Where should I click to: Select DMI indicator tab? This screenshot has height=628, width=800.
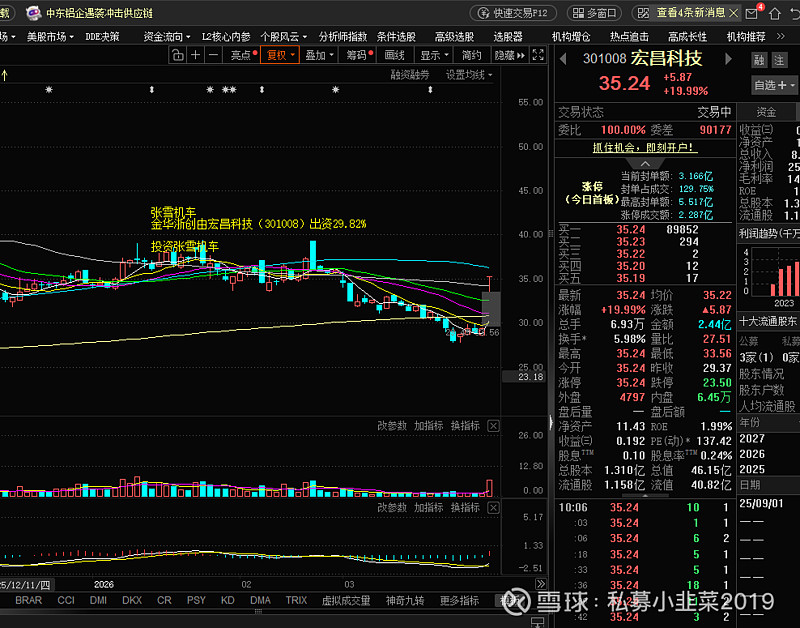pos(98,600)
